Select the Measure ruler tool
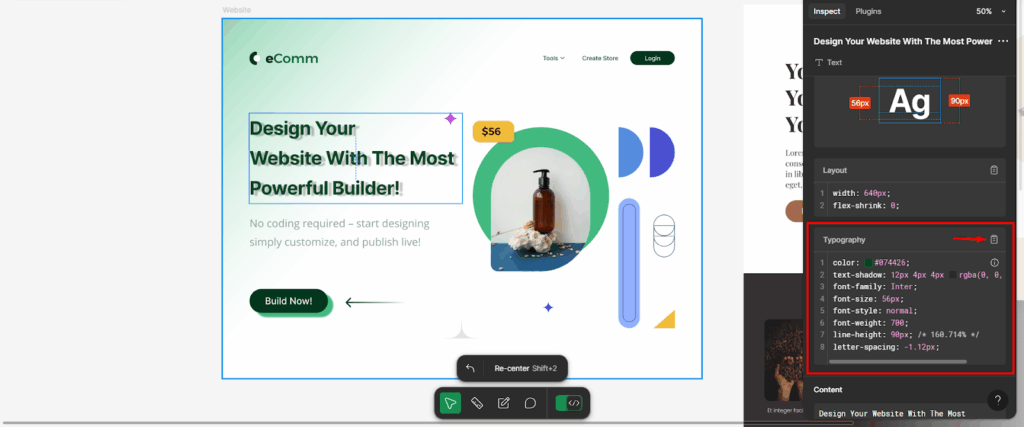 477,403
